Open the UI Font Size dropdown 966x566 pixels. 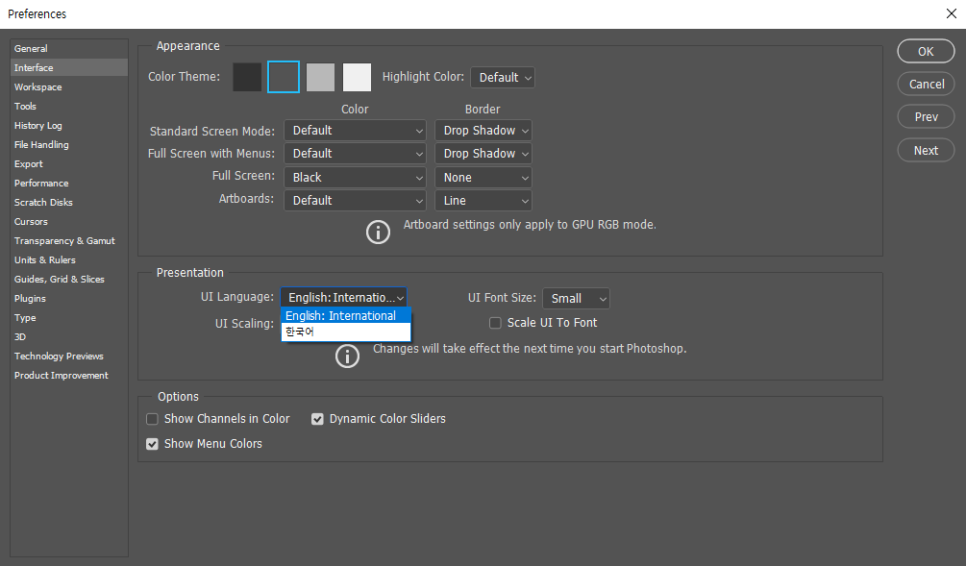[576, 299]
